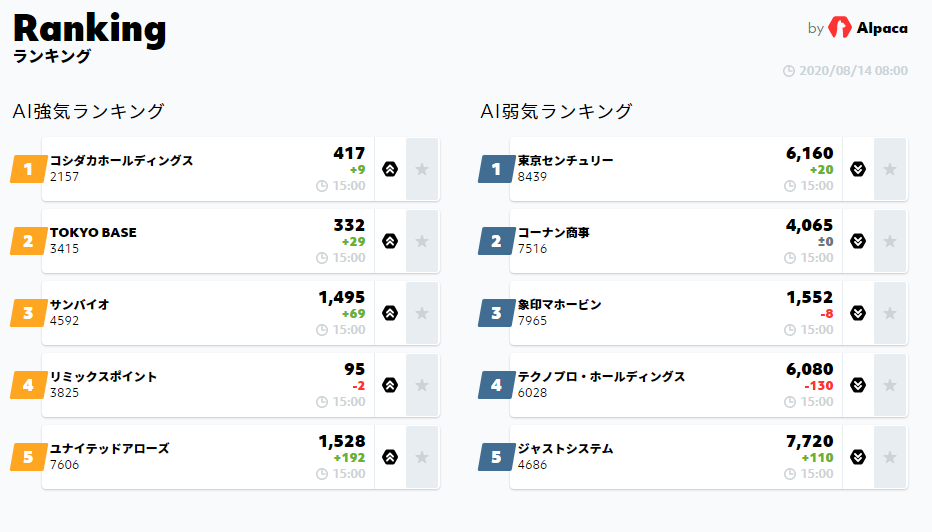This screenshot has width=932, height=532.
Task: Star the コーナン商事 stock row
Action: click(890, 241)
